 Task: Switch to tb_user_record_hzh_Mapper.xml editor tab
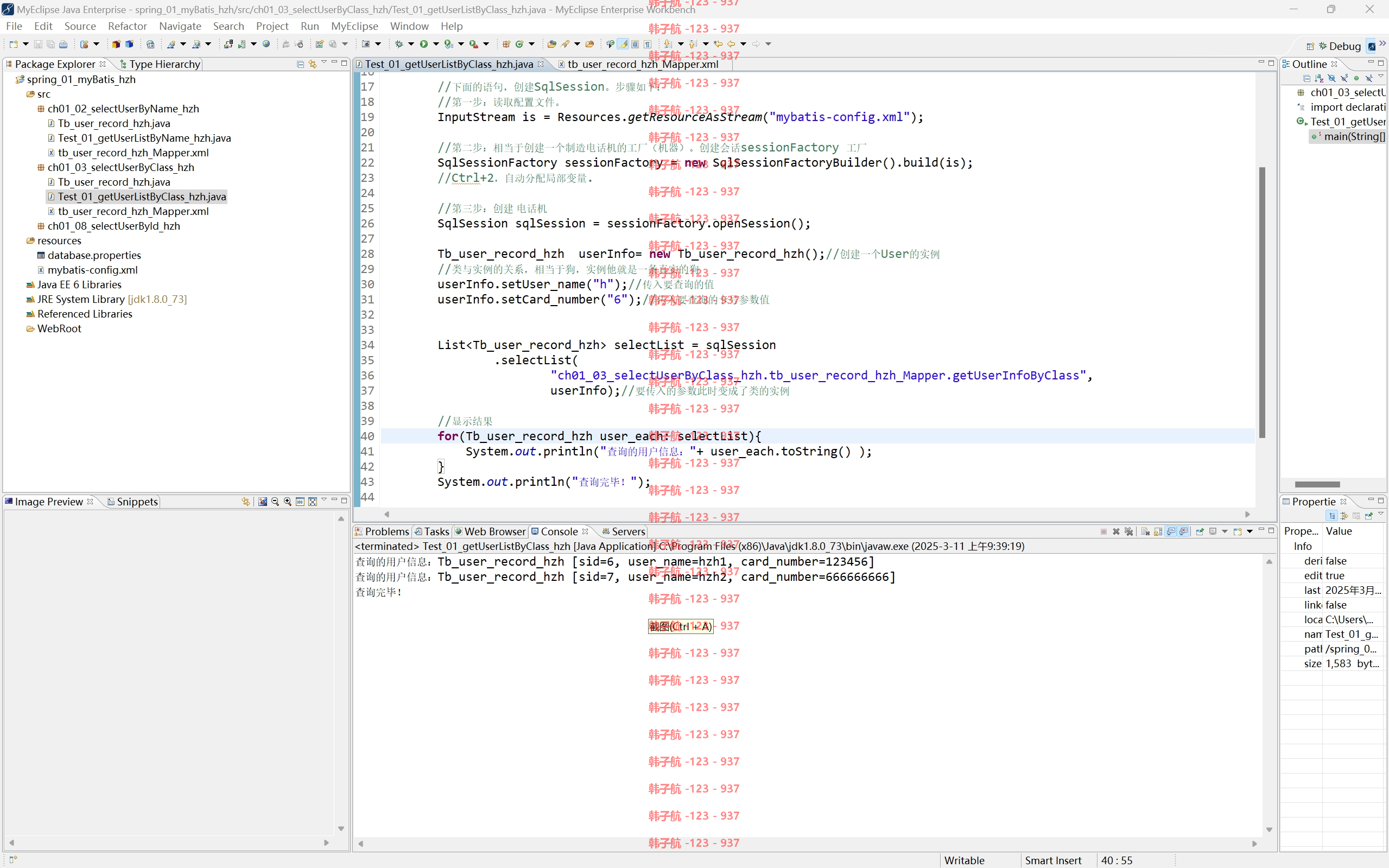[x=642, y=64]
